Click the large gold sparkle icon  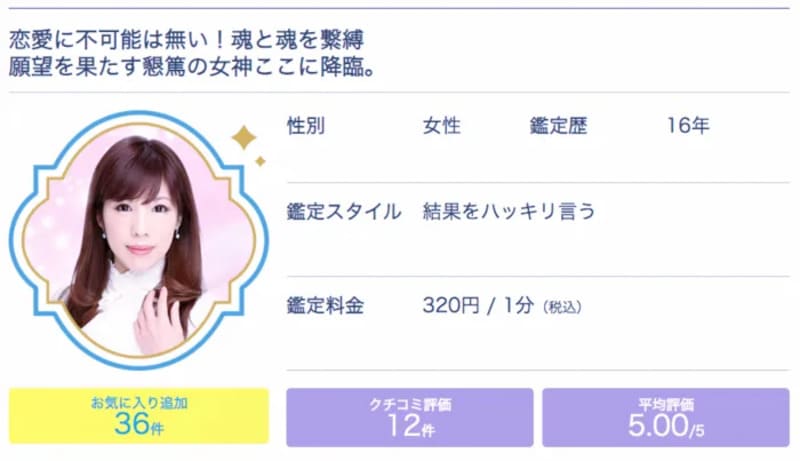(x=243, y=139)
